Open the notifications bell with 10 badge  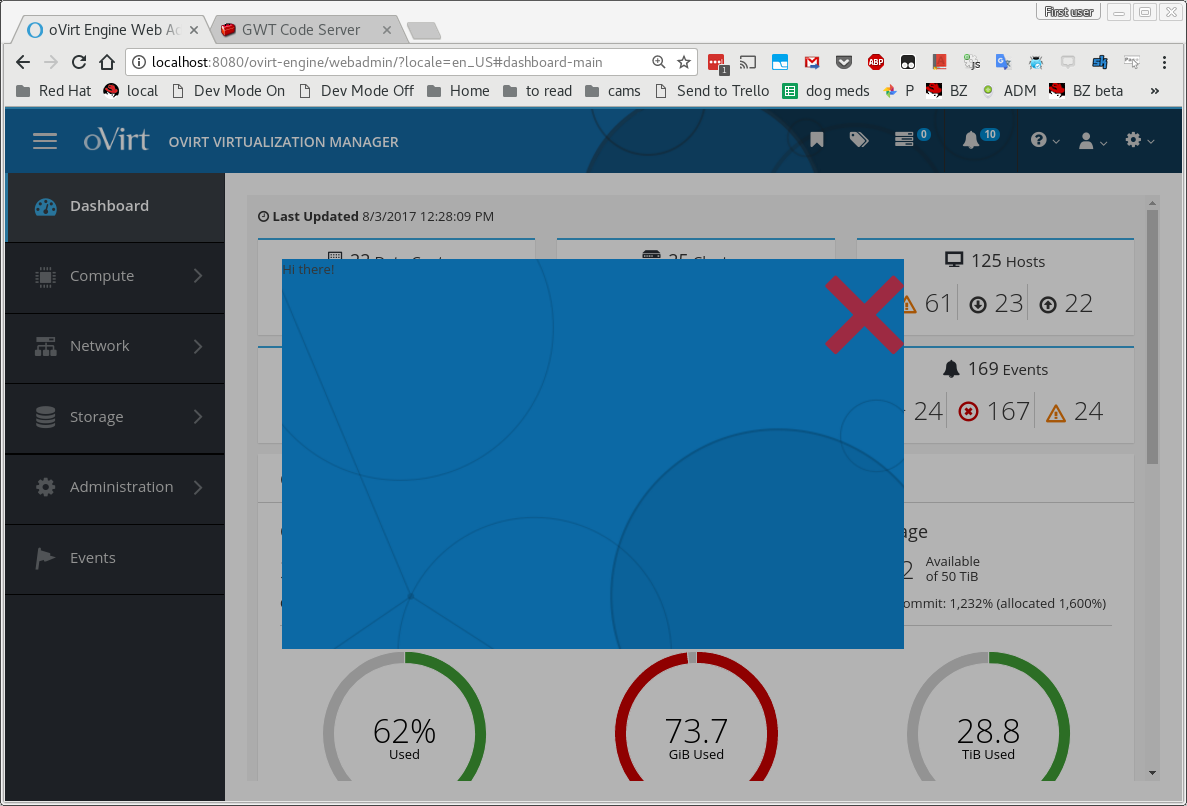(x=971, y=141)
